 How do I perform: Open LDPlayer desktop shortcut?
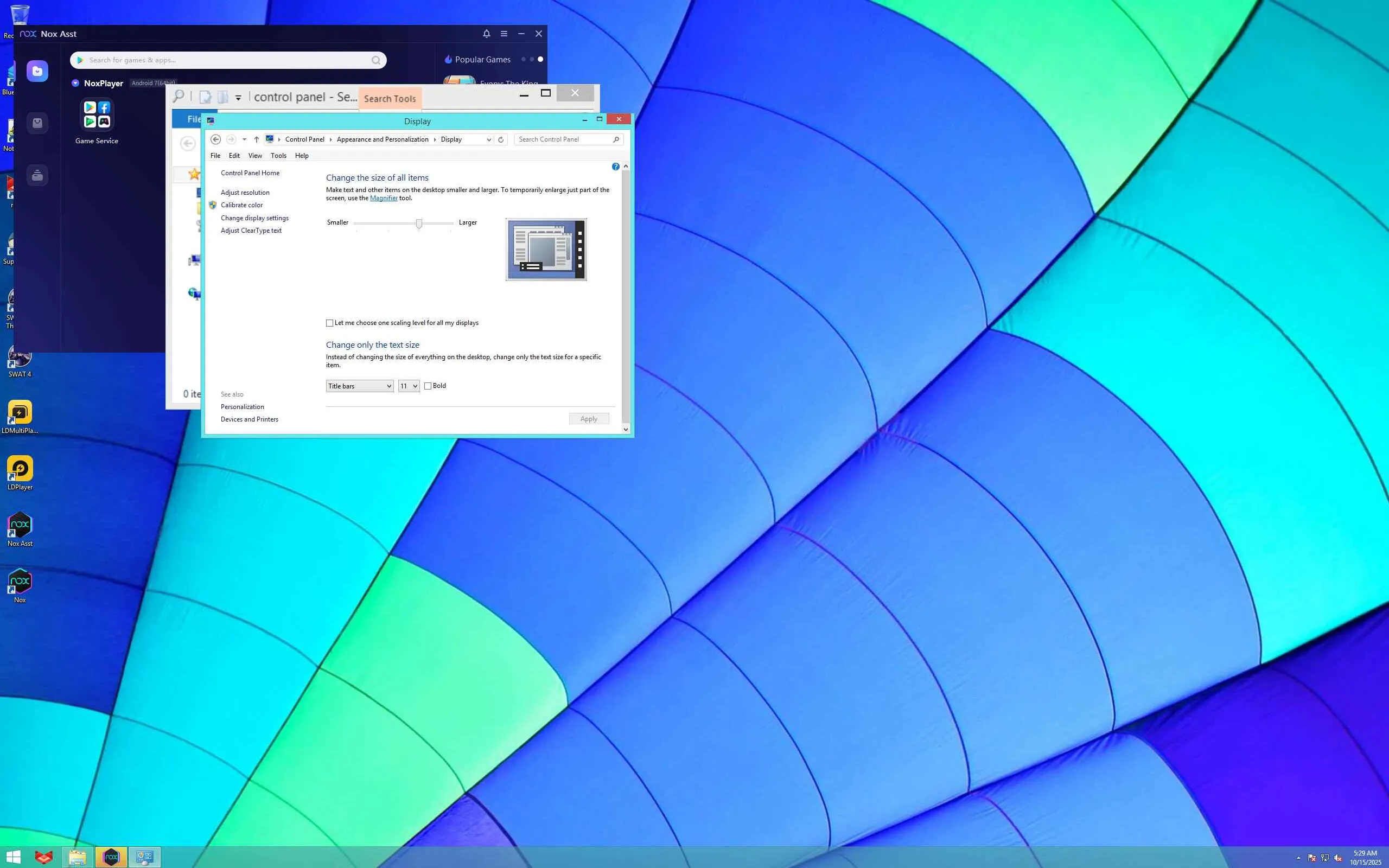point(20,469)
